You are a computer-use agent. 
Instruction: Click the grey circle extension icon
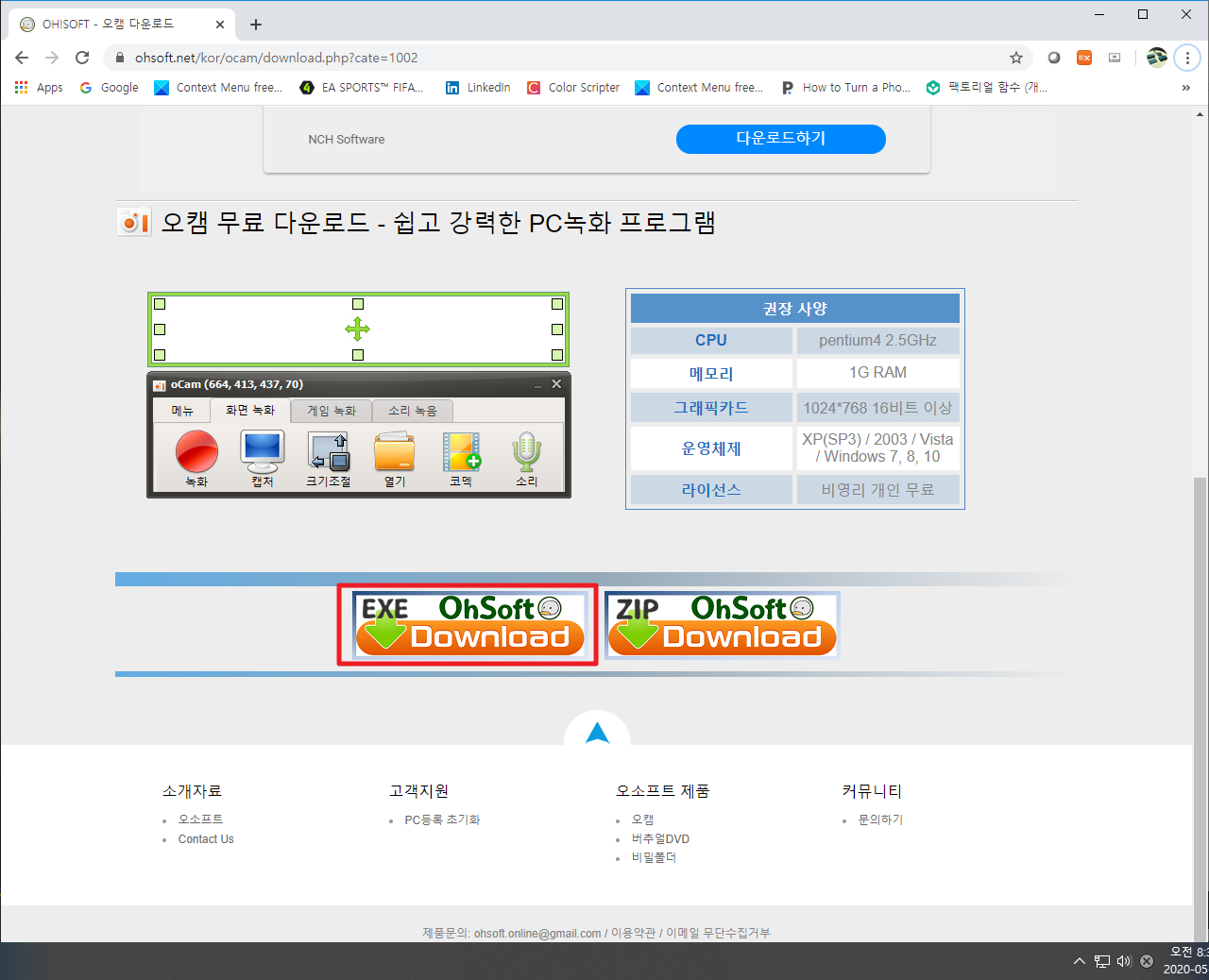coord(1054,58)
